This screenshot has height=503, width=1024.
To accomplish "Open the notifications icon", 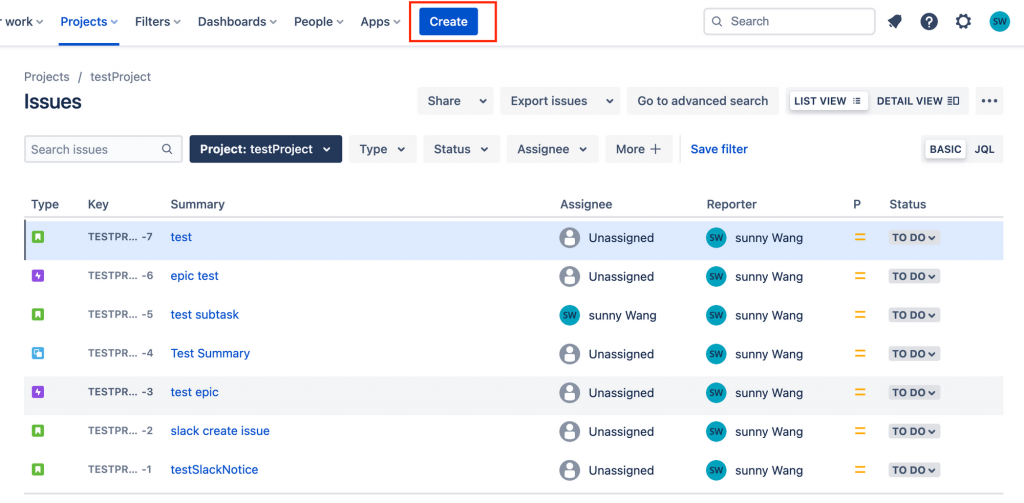I will tap(895, 21).
